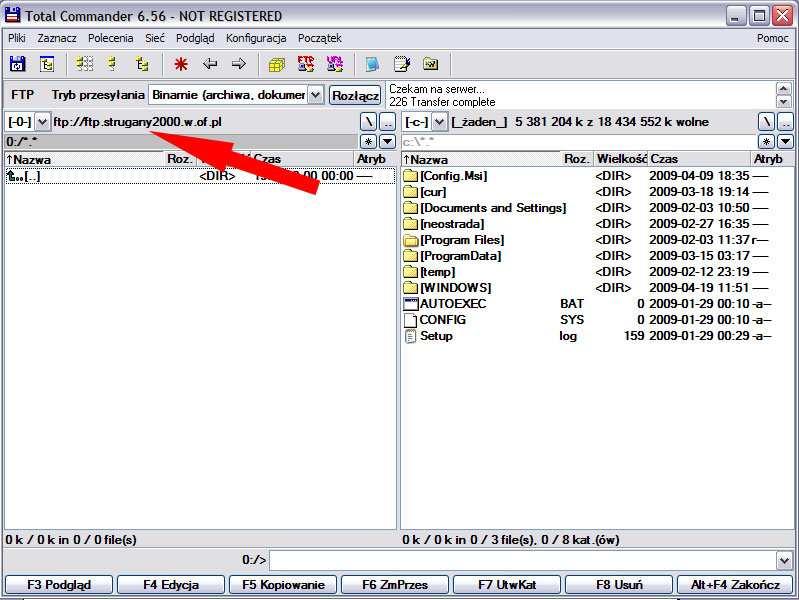Open the right panel [-c-] drive dropdown
Image resolution: width=799 pixels, height=600 pixels.
439,122
